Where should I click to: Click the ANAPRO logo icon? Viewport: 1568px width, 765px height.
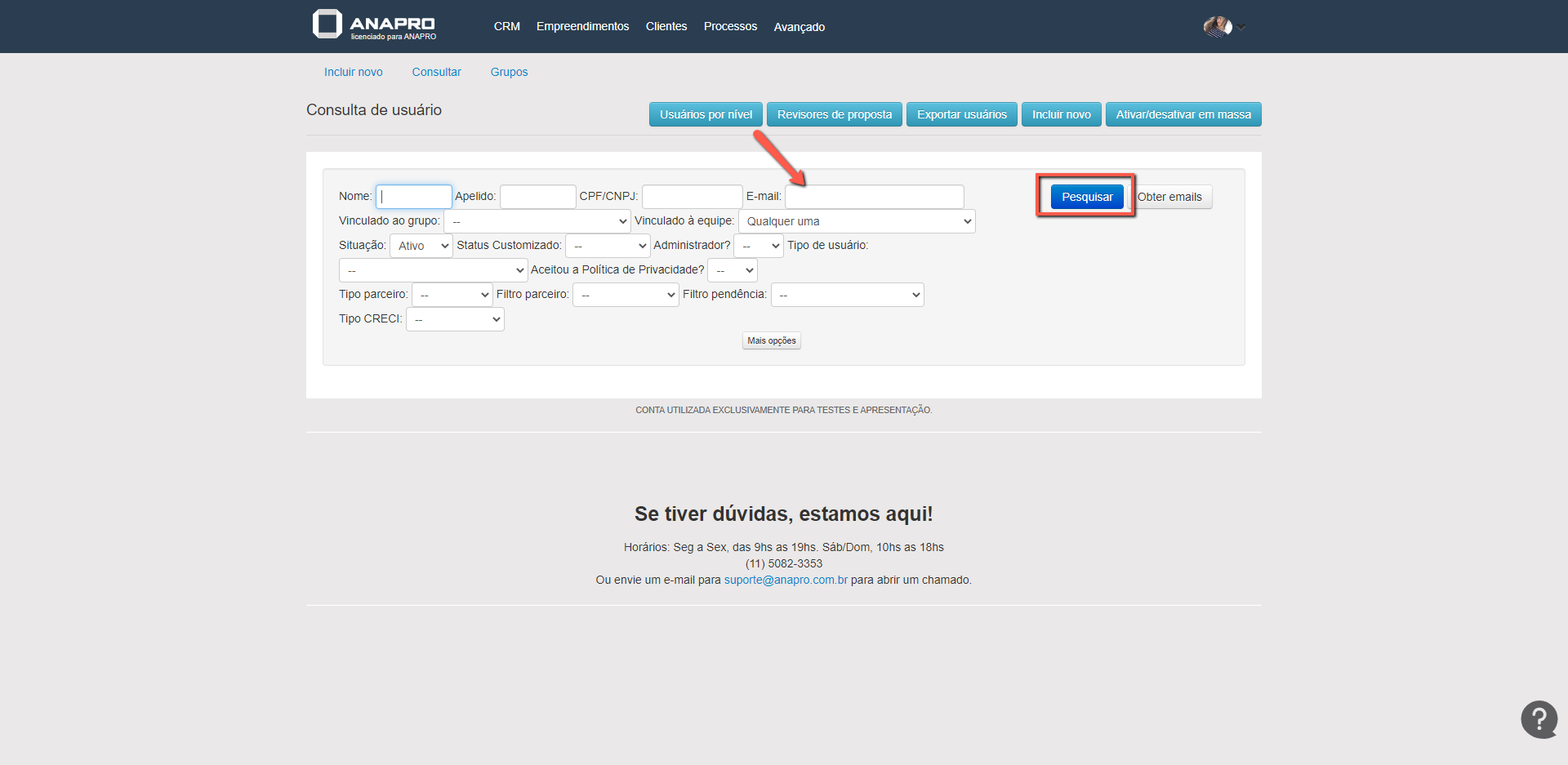[327, 24]
